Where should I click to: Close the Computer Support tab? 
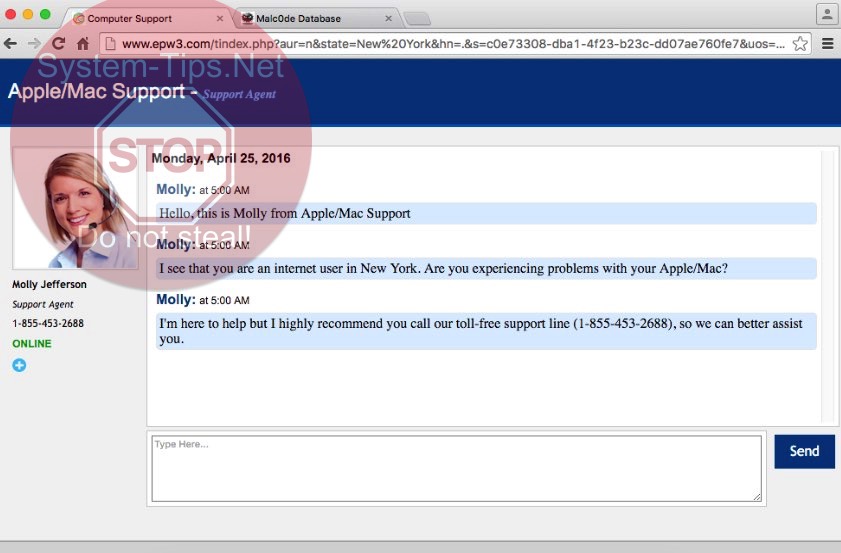[x=220, y=18]
